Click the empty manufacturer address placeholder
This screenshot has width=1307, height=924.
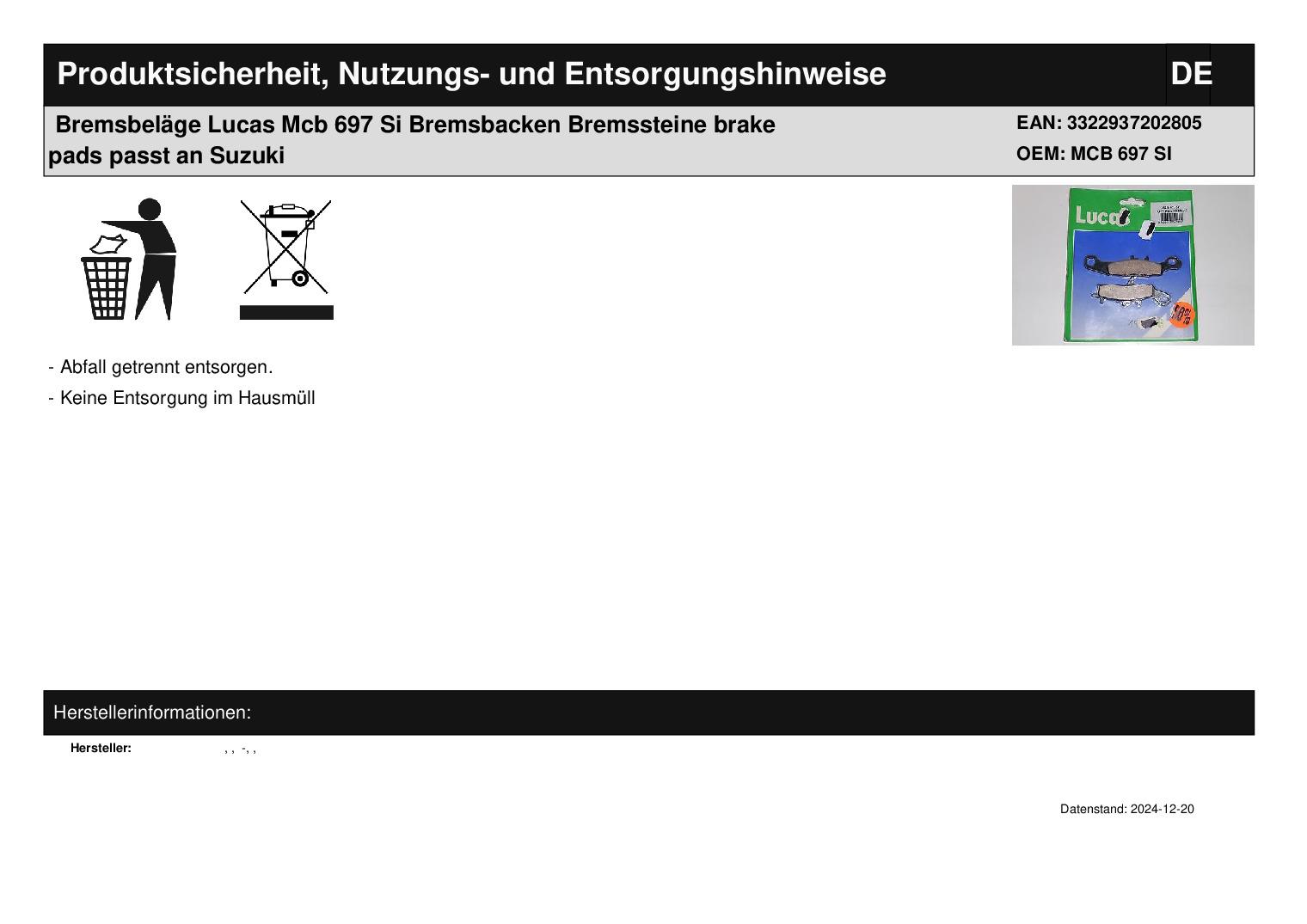[240, 750]
